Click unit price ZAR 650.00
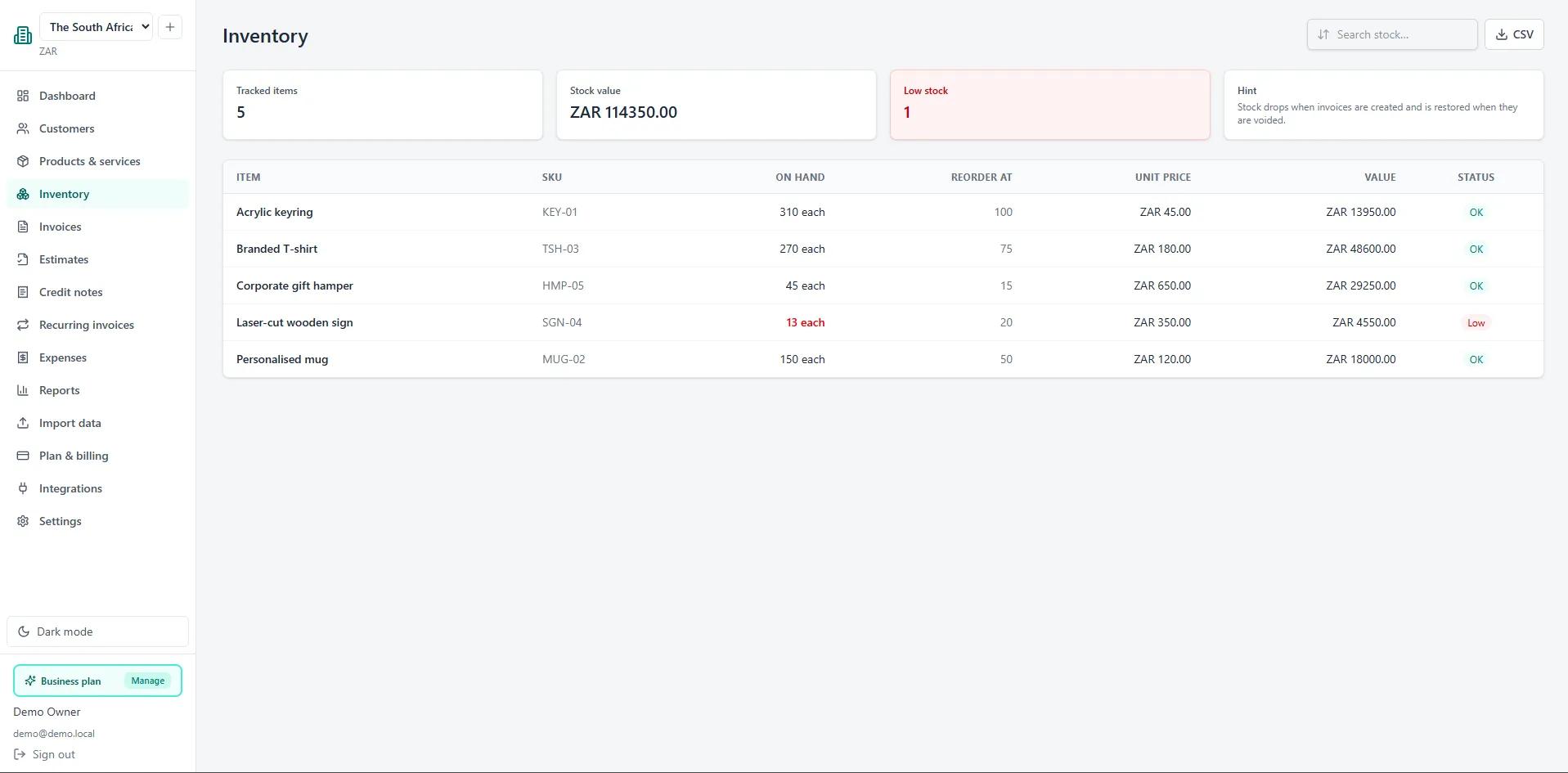The height and width of the screenshot is (773, 1568). (1162, 285)
